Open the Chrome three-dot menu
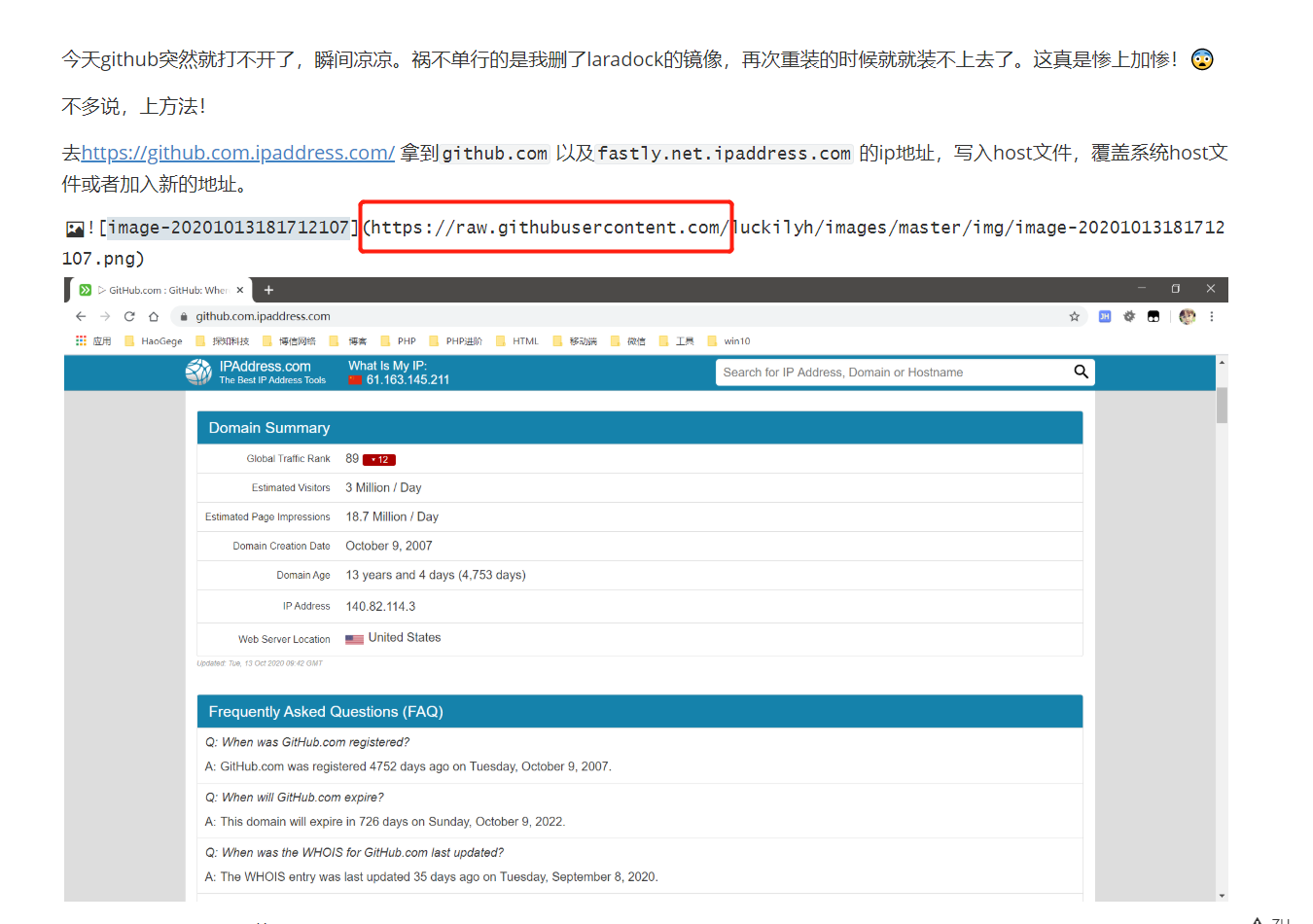1313x924 pixels. (1212, 316)
